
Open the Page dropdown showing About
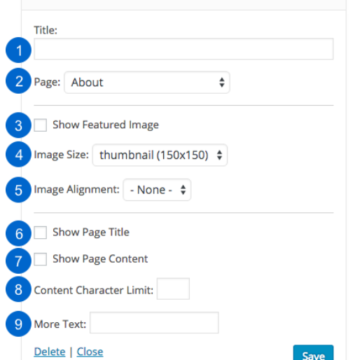click(x=147, y=82)
